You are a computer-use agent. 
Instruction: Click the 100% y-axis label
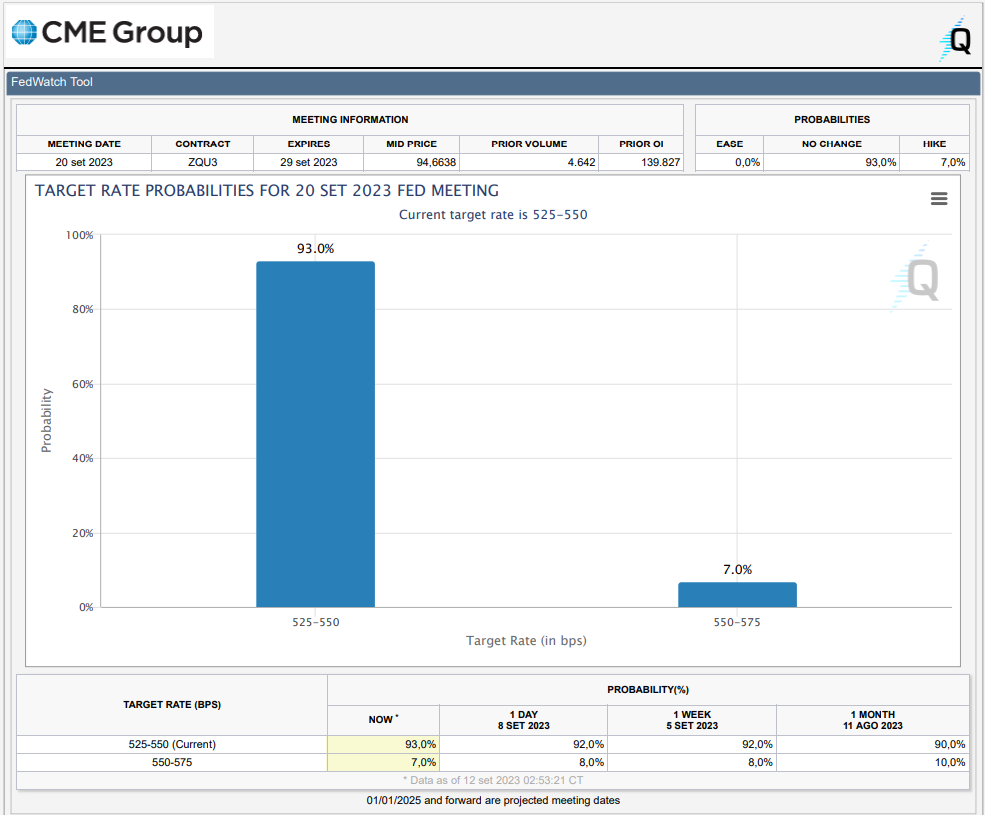coord(80,235)
